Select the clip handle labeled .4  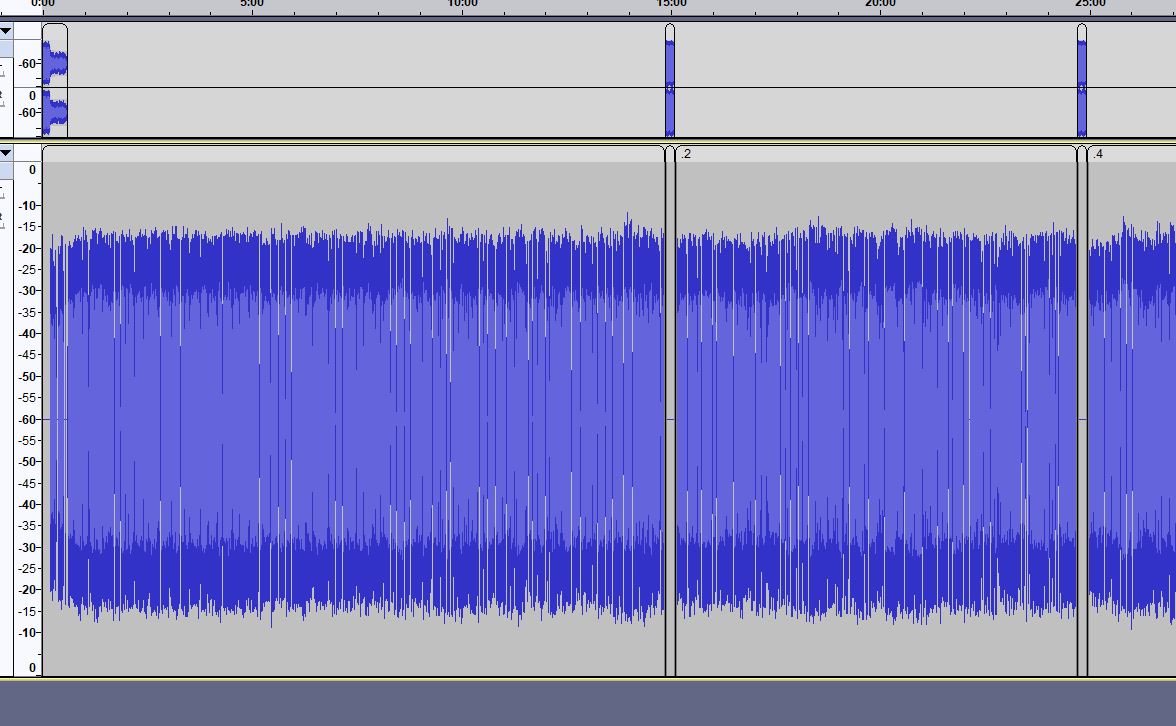click(x=1131, y=154)
